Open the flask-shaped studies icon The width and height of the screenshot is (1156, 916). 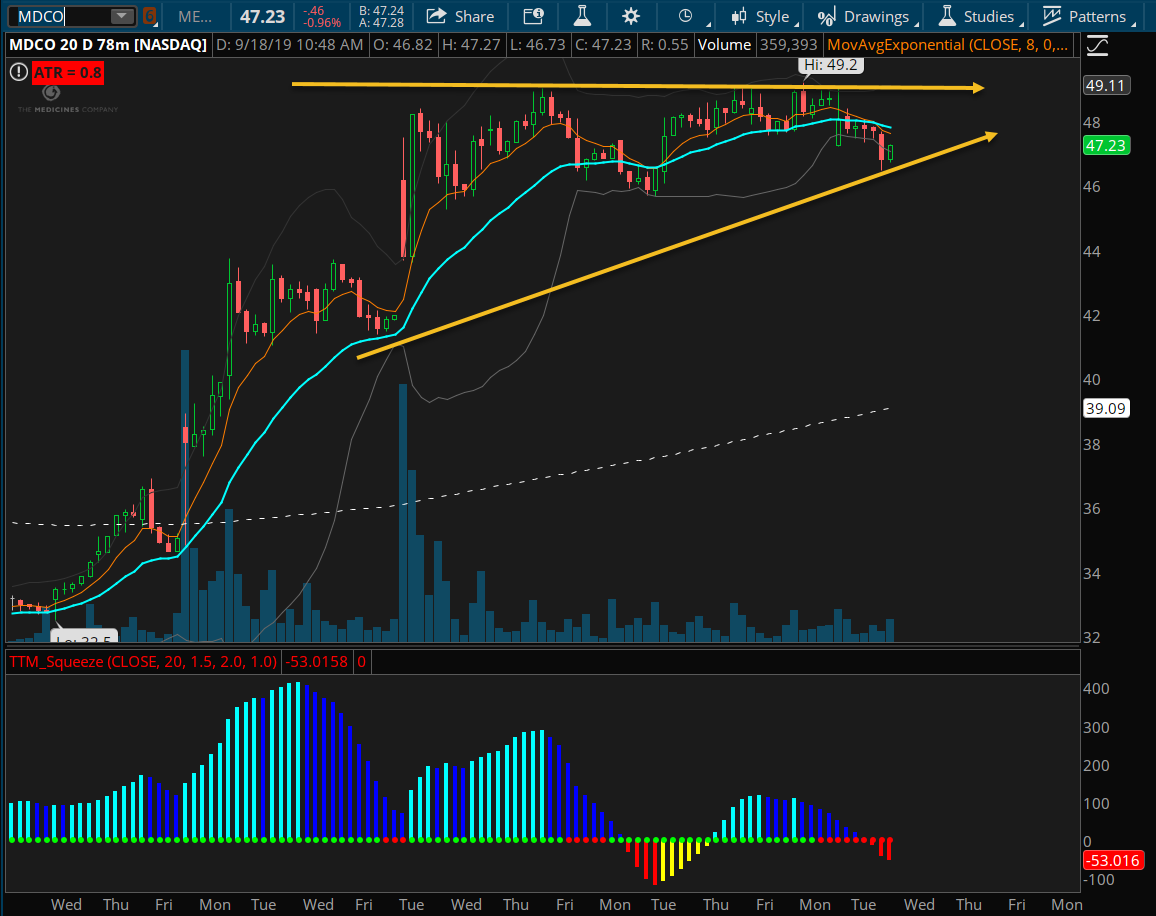click(x=581, y=16)
